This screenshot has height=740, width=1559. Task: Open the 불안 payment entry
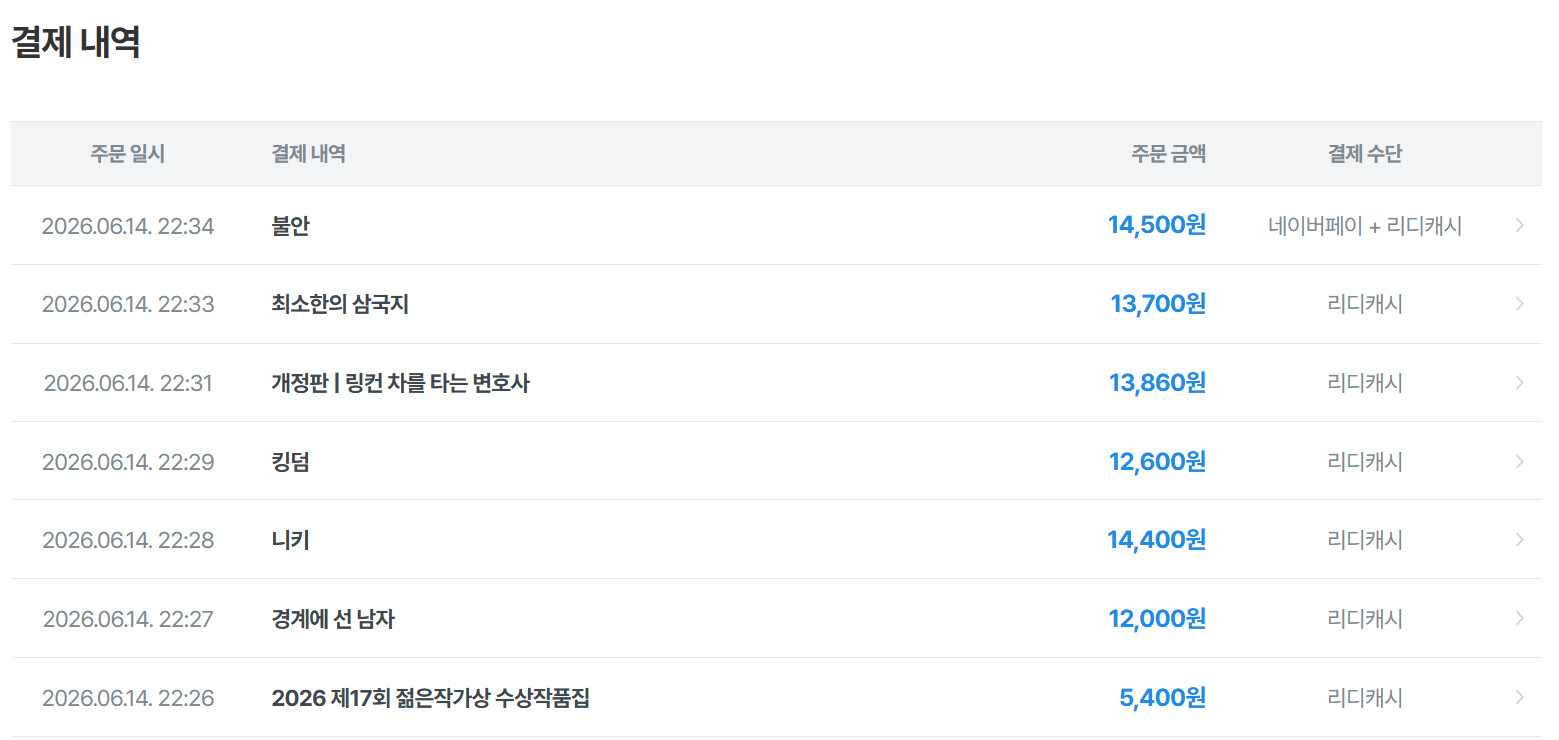point(290,226)
